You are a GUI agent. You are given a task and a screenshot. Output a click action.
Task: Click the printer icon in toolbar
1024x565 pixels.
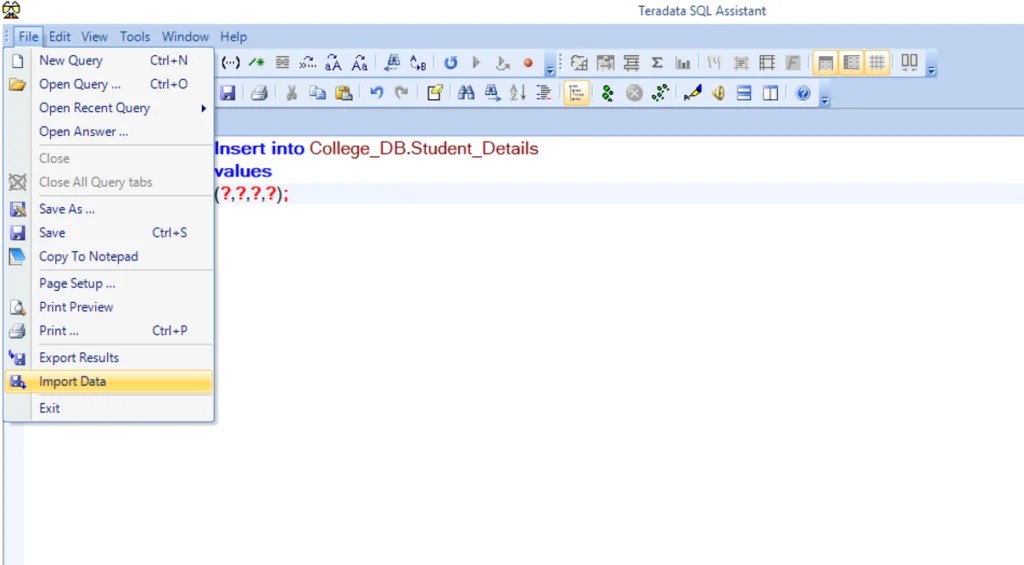point(259,93)
